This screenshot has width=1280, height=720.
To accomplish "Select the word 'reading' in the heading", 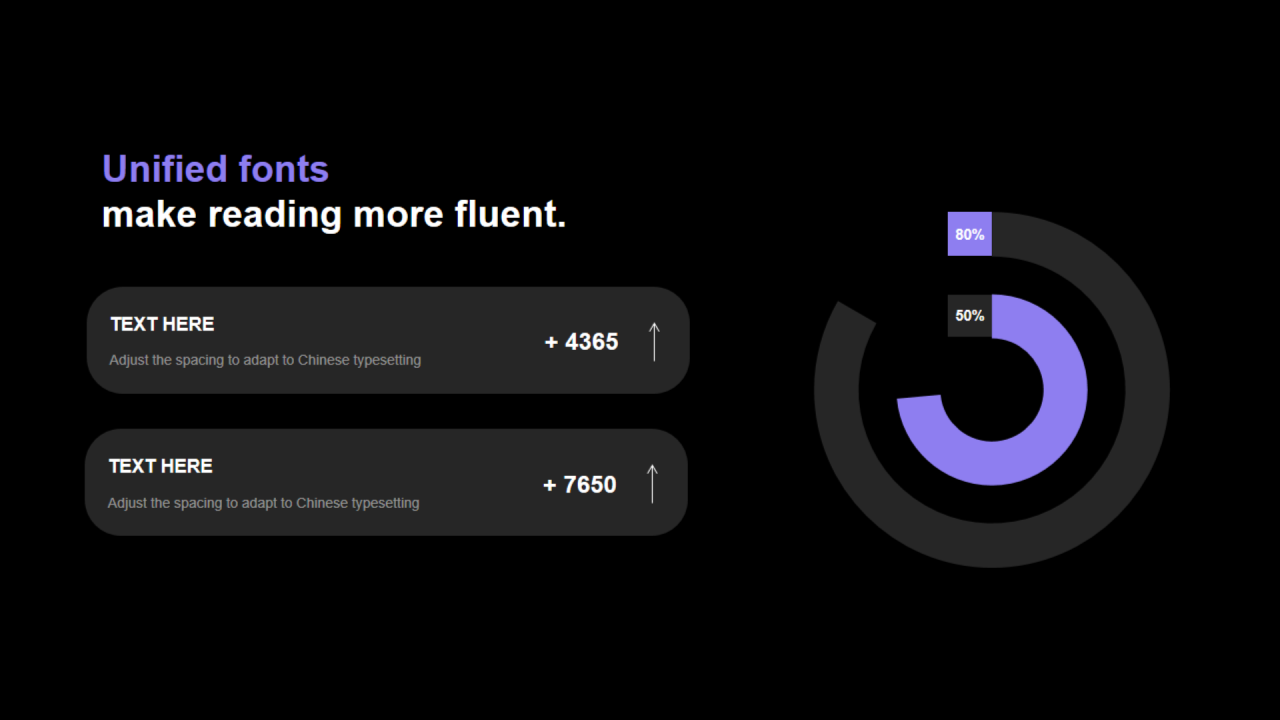I will click(x=275, y=214).
